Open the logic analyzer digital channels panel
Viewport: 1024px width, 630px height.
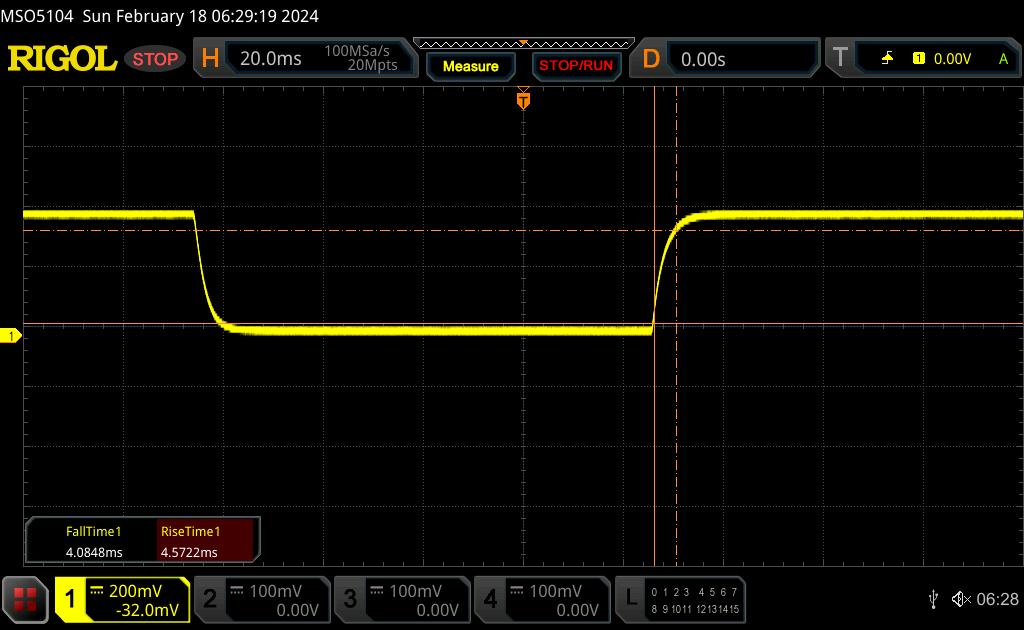[682, 599]
